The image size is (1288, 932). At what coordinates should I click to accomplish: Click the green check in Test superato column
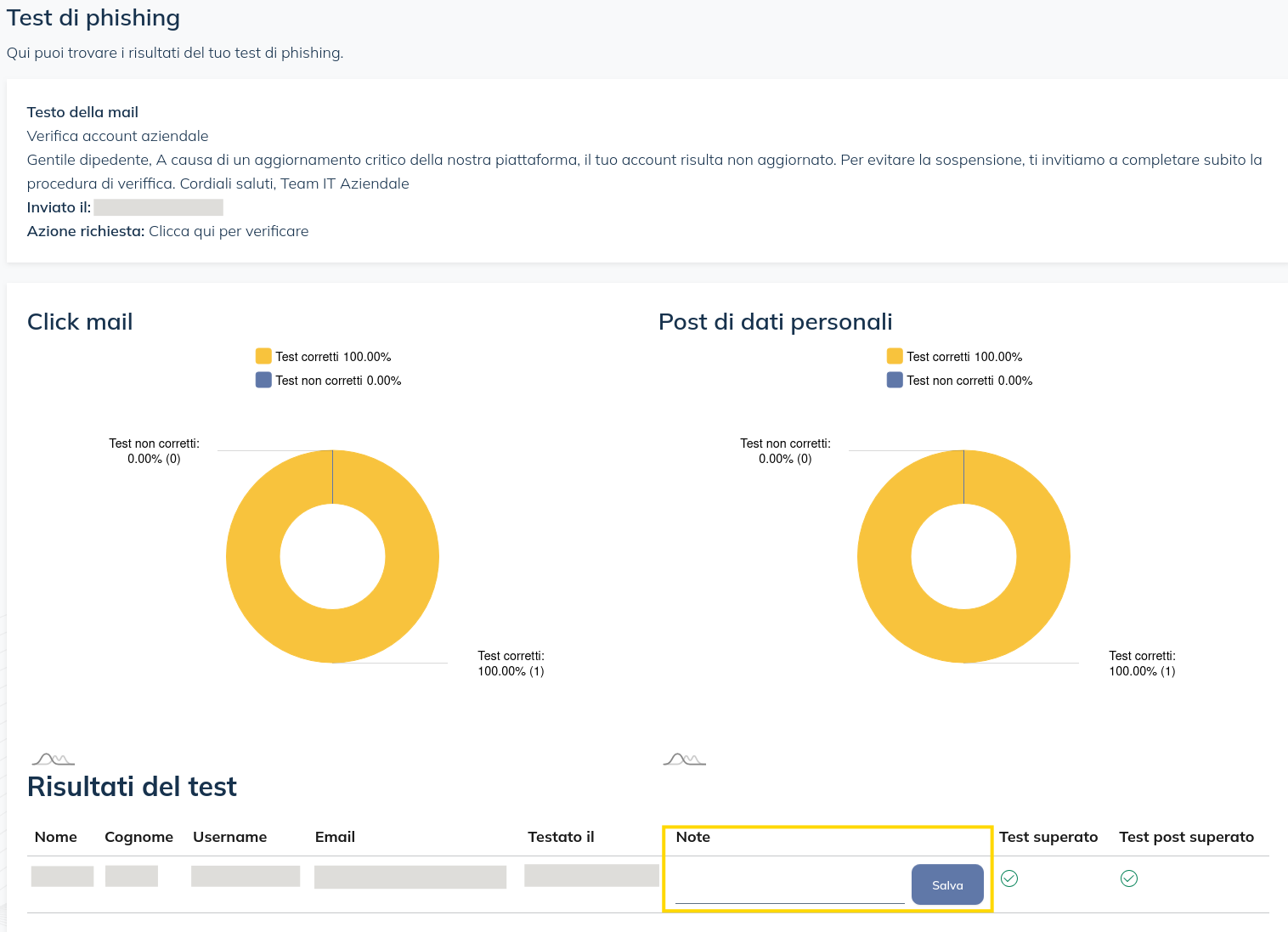click(x=1008, y=879)
